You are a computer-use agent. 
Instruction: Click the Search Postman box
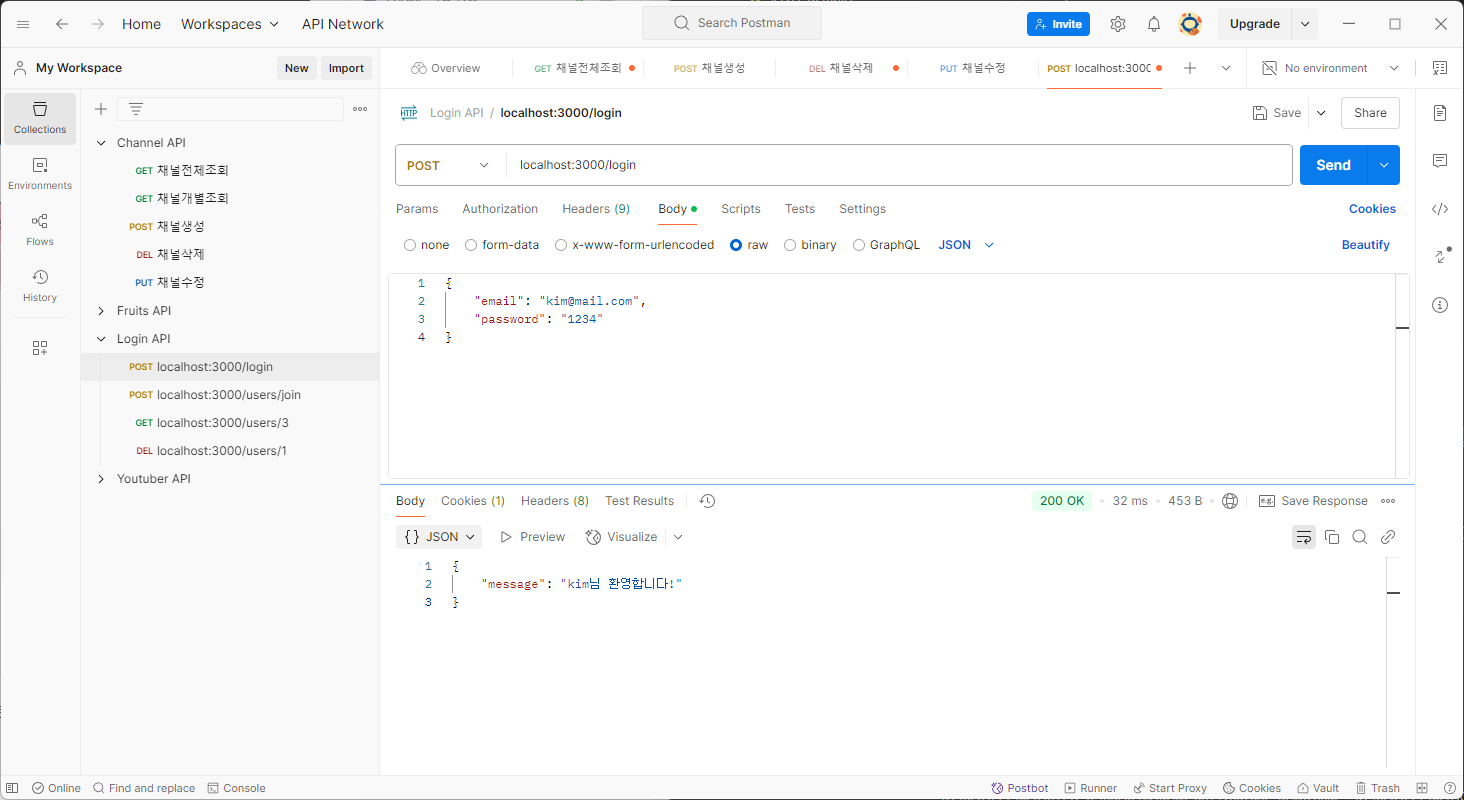(x=732, y=23)
